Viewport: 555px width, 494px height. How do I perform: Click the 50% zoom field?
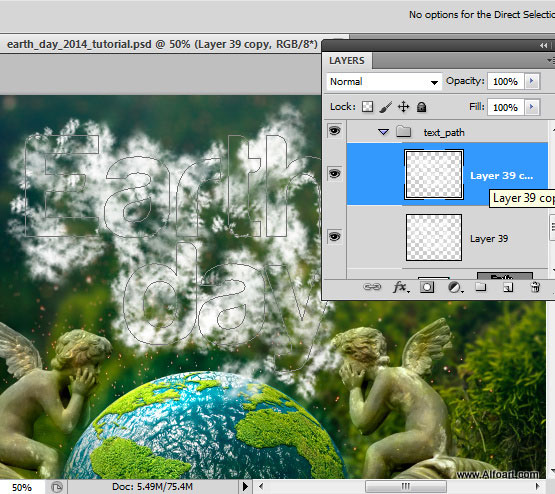22,487
